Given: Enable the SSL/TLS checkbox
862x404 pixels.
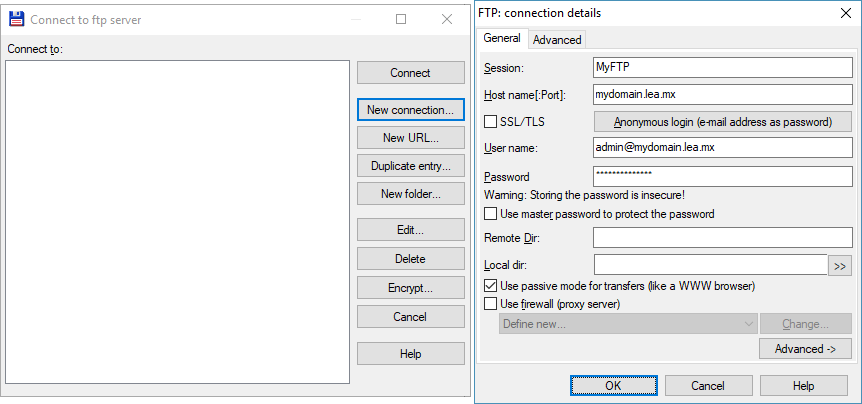Looking at the screenshot, I should (x=490, y=121).
